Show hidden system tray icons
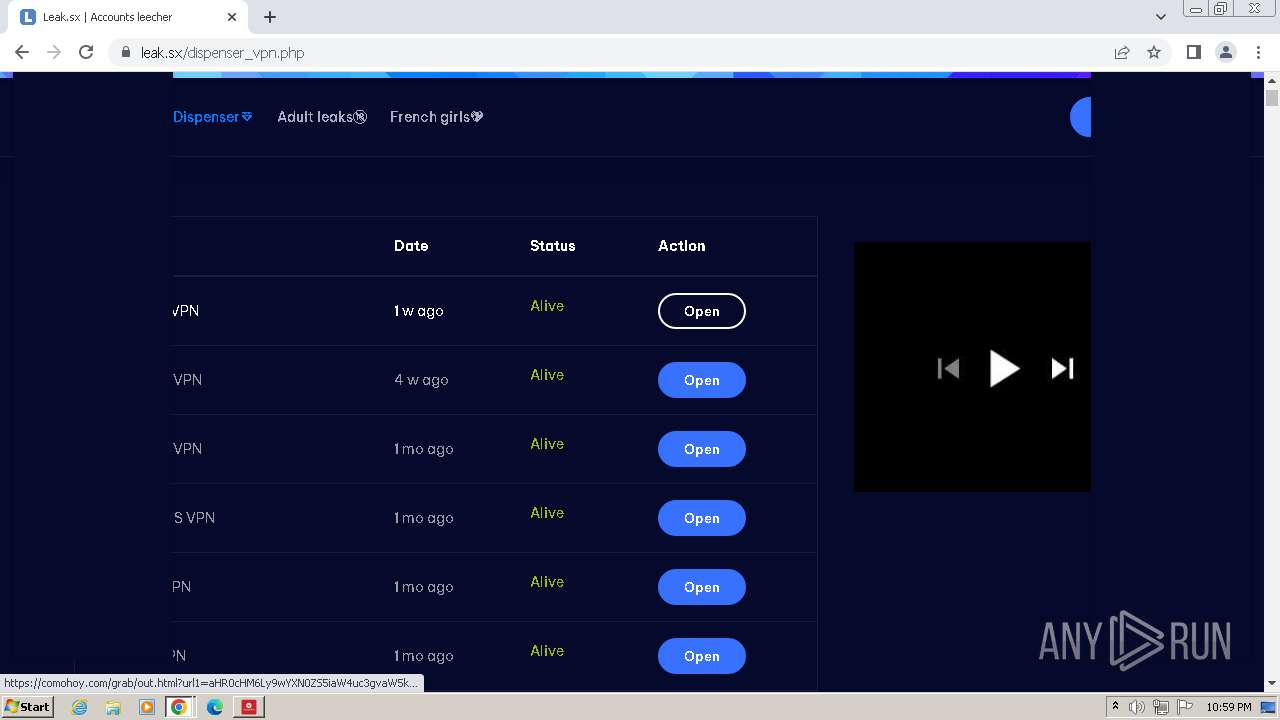This screenshot has width=1280, height=720. 1115,707
